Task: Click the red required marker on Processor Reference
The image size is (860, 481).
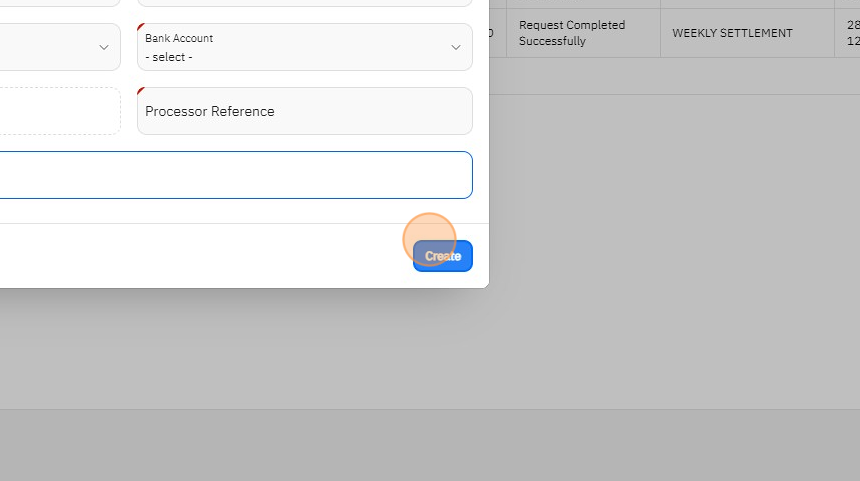Action: tap(141, 91)
